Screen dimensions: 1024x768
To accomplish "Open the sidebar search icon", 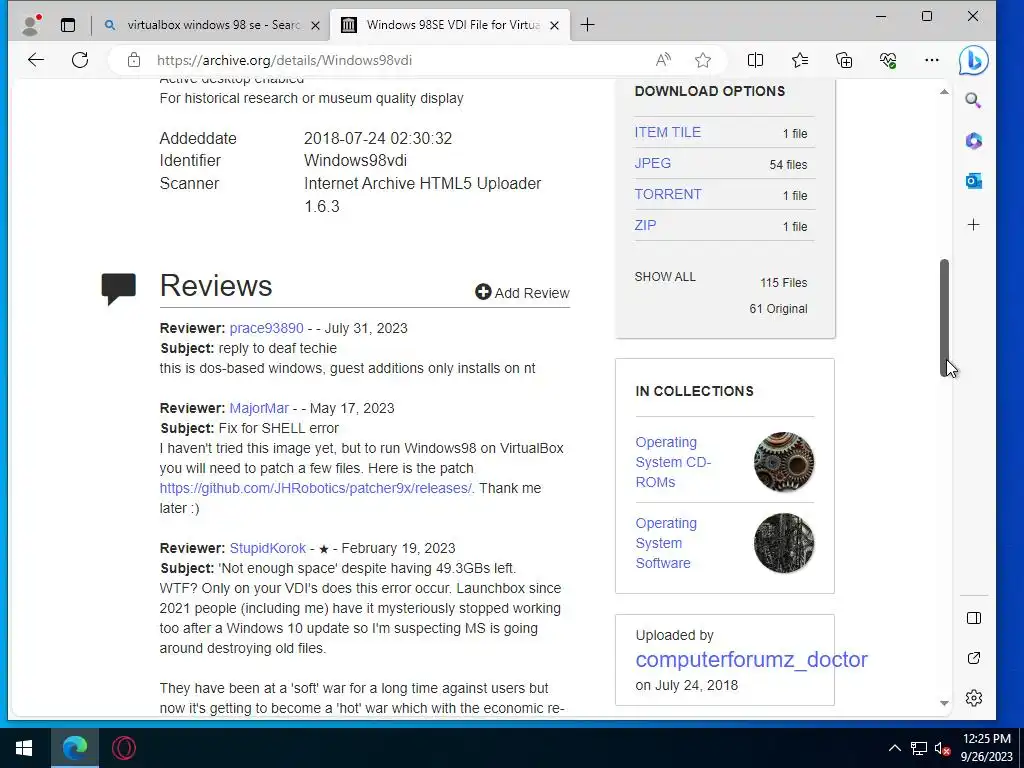I will [x=973, y=101].
